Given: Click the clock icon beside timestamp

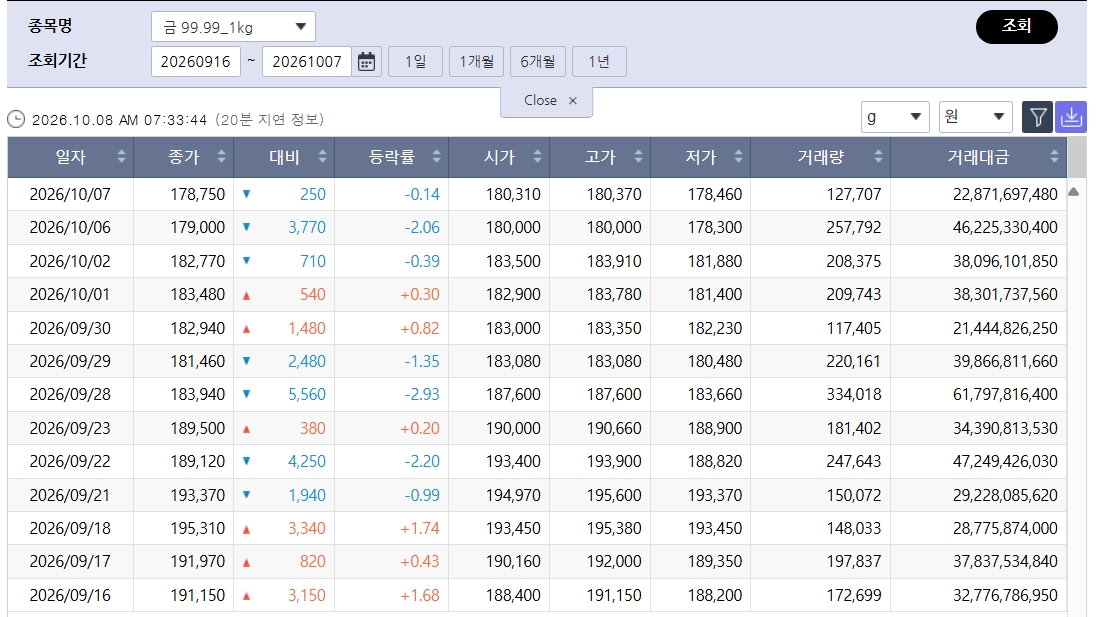Looking at the screenshot, I should [x=16, y=119].
